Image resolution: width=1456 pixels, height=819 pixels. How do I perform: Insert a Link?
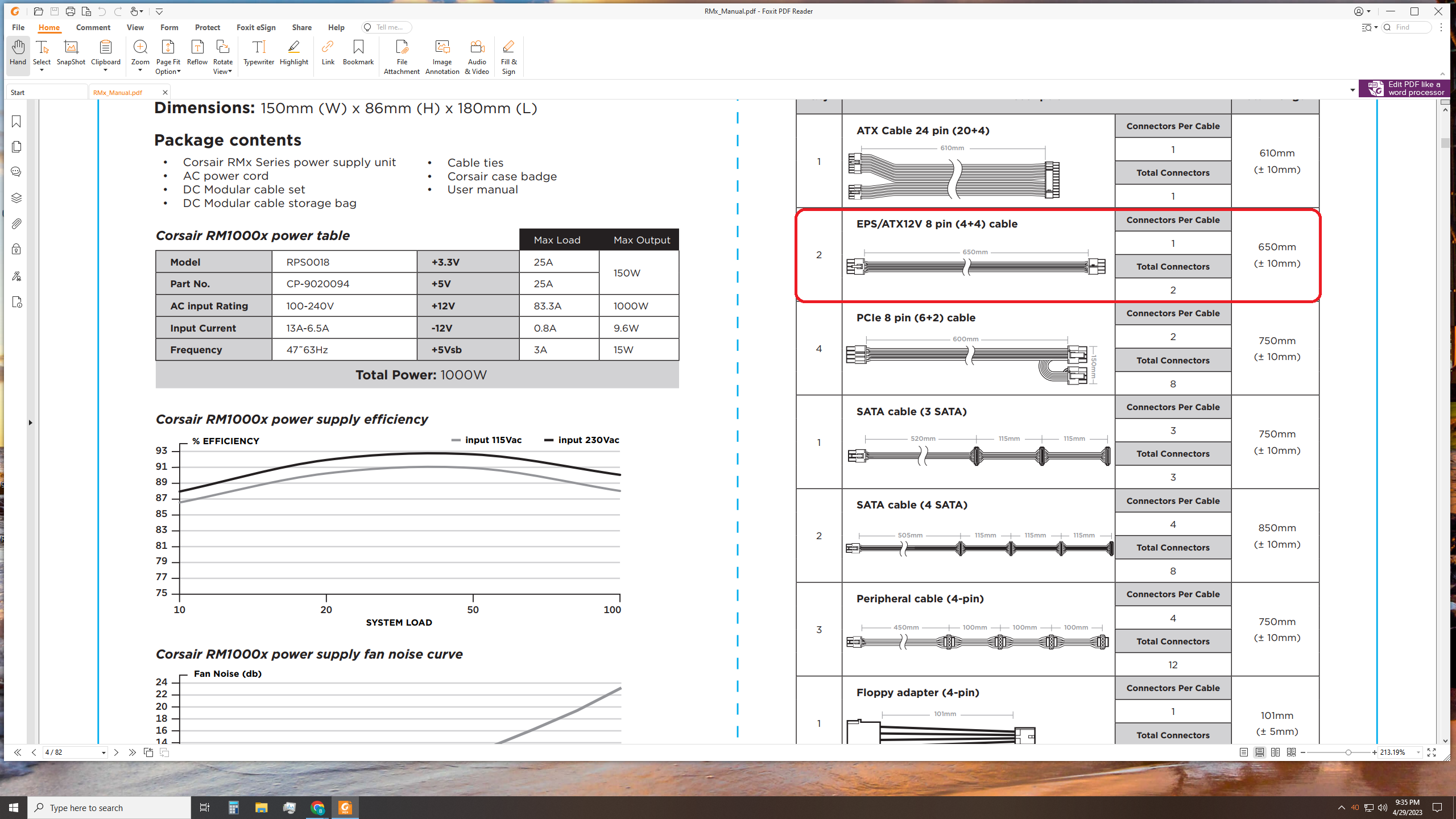[328, 53]
